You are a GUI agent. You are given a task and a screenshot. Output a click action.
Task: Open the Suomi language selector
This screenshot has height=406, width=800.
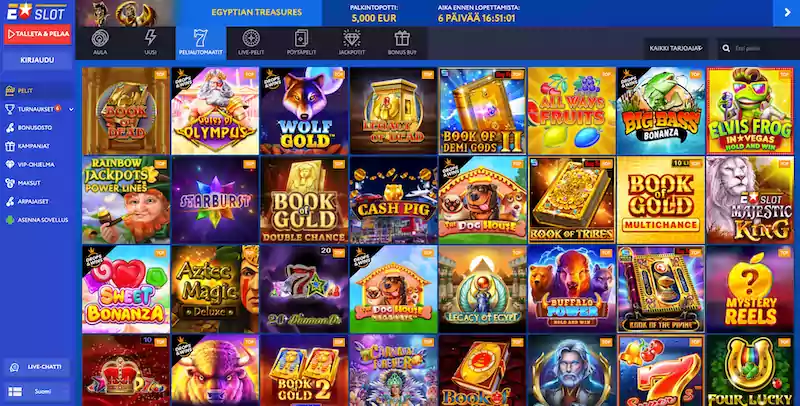pos(37,391)
